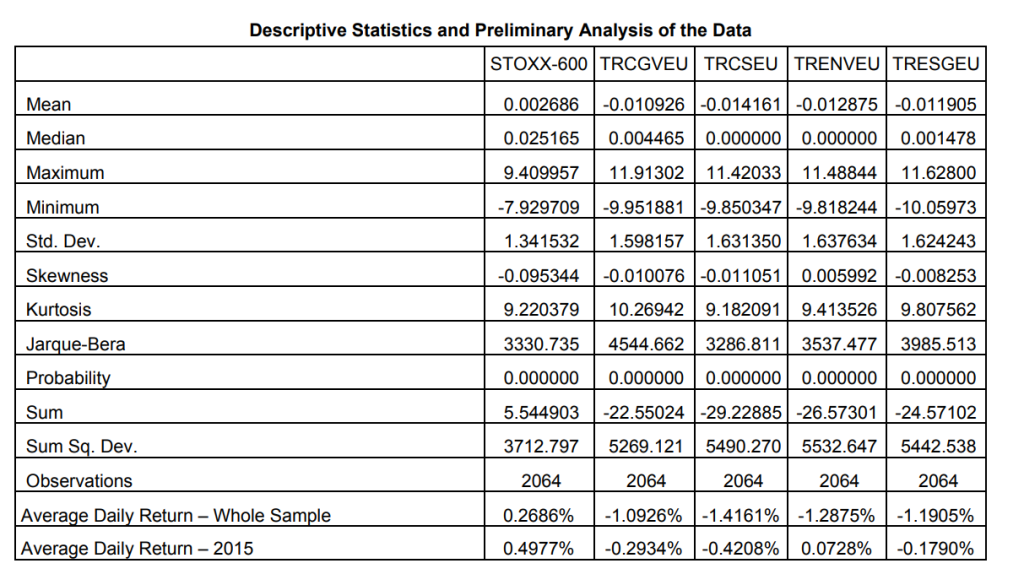Select the TRCGVEU column header
1024x585 pixels.
[x=644, y=64]
